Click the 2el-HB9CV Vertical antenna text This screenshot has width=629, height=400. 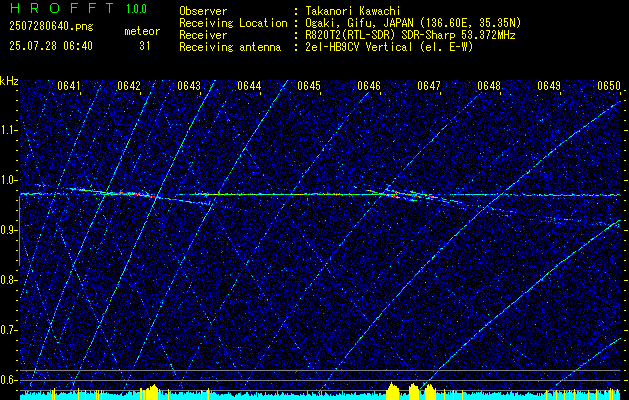[390, 47]
